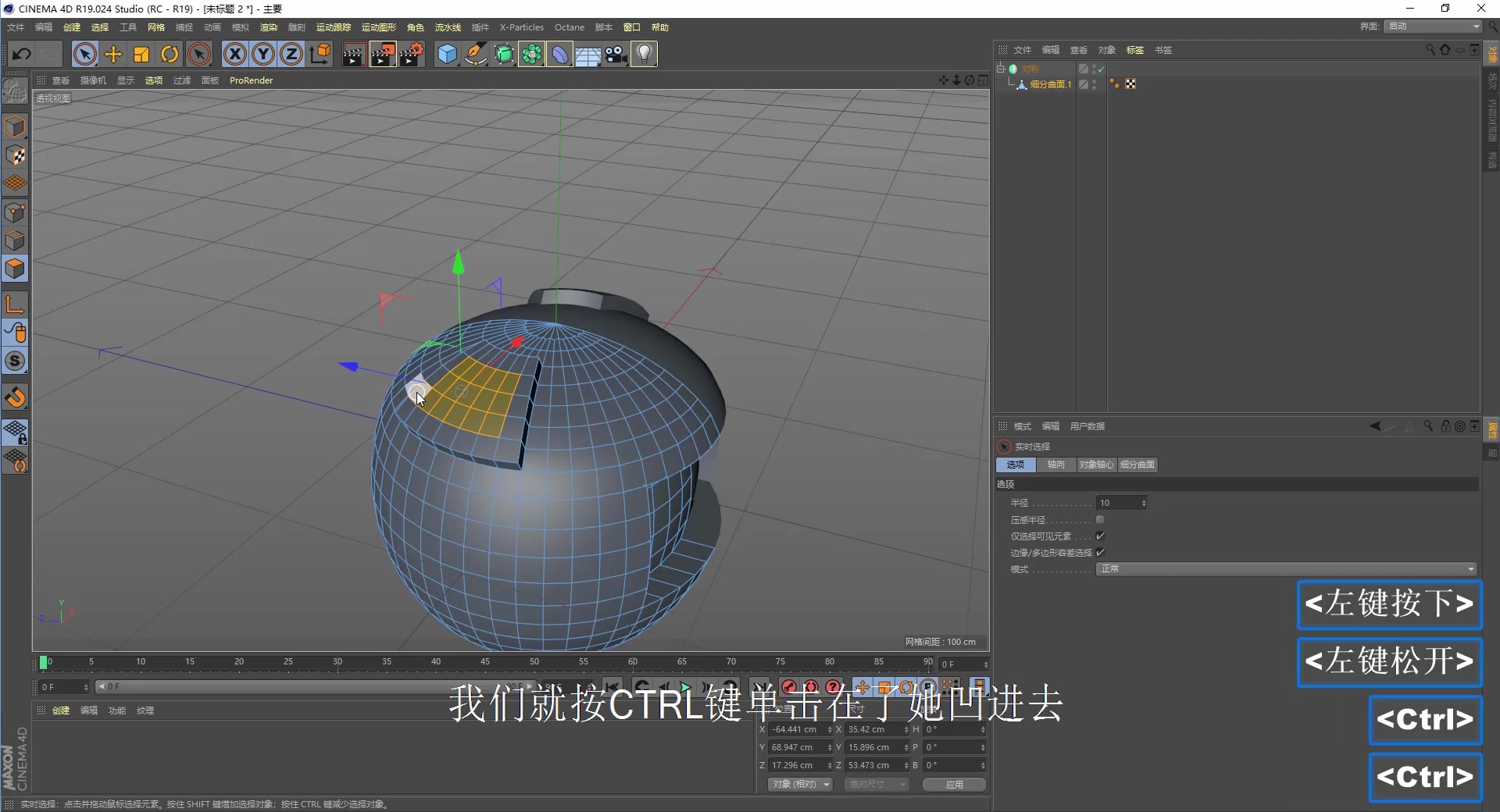
Task: Activate the Rotate tool
Action: pos(169,53)
